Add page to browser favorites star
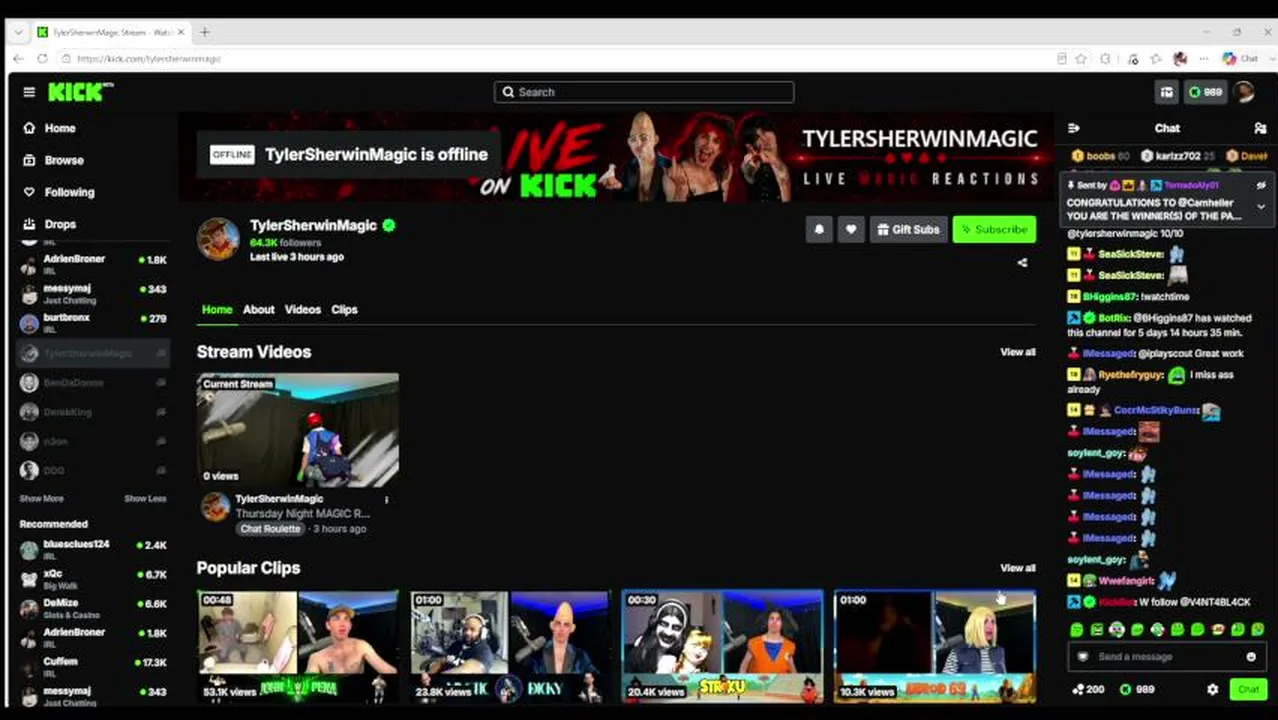The width and height of the screenshot is (1278, 720). click(x=1081, y=59)
